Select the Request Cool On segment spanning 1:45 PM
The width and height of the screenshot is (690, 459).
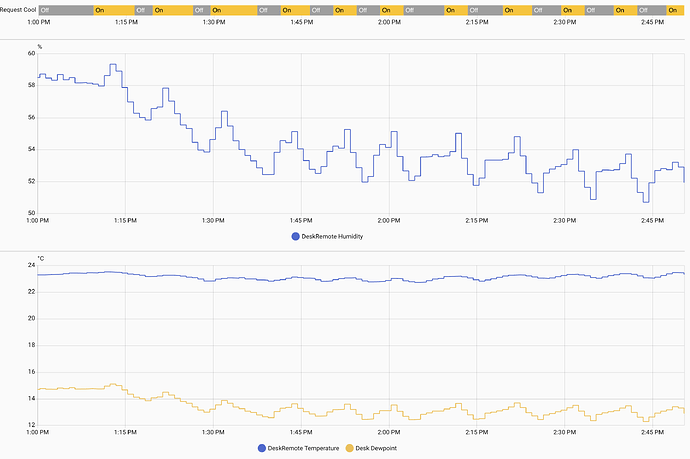pos(295,10)
